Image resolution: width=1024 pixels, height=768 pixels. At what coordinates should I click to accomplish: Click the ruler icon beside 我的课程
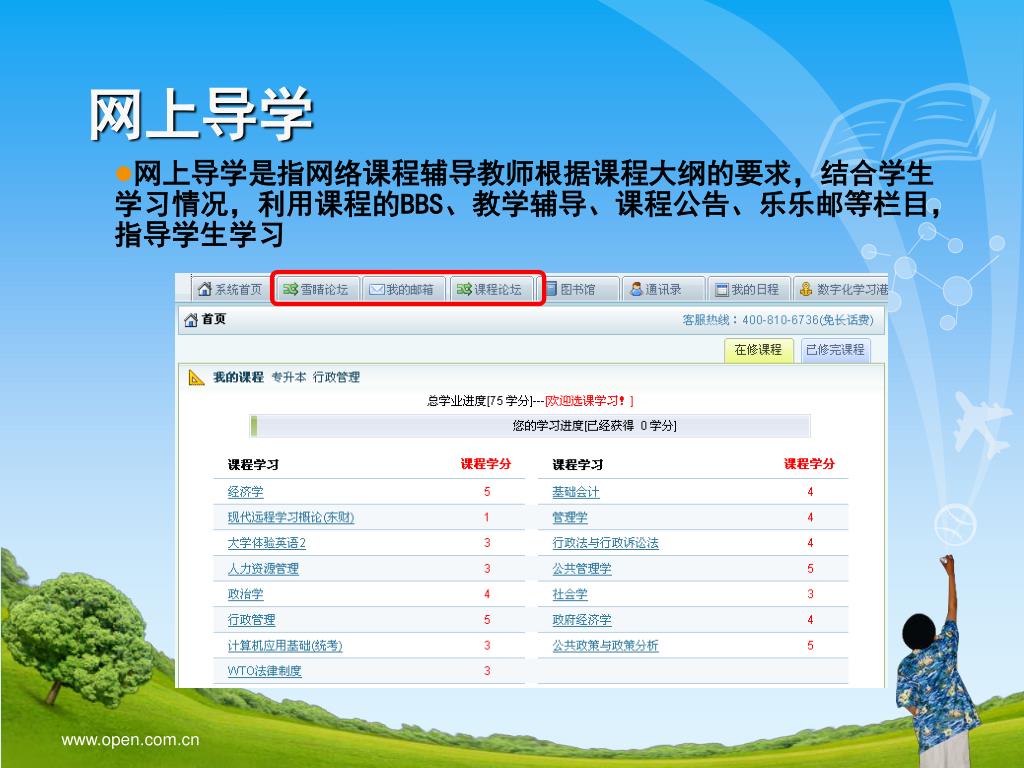196,377
